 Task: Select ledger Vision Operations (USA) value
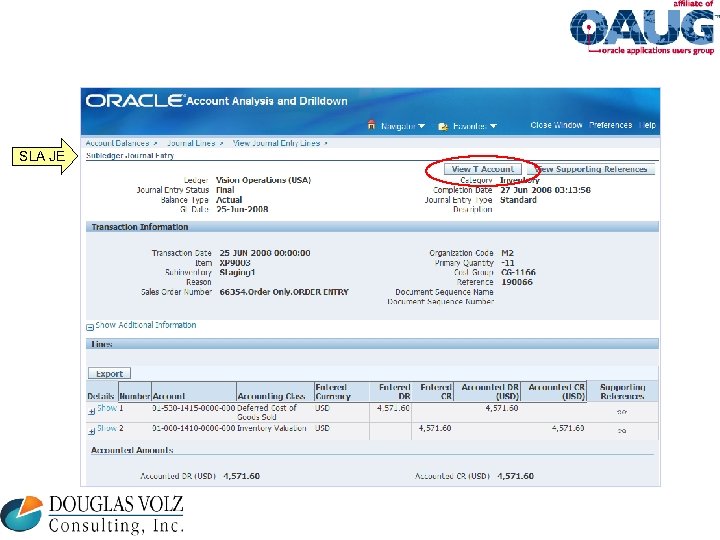[263, 180]
